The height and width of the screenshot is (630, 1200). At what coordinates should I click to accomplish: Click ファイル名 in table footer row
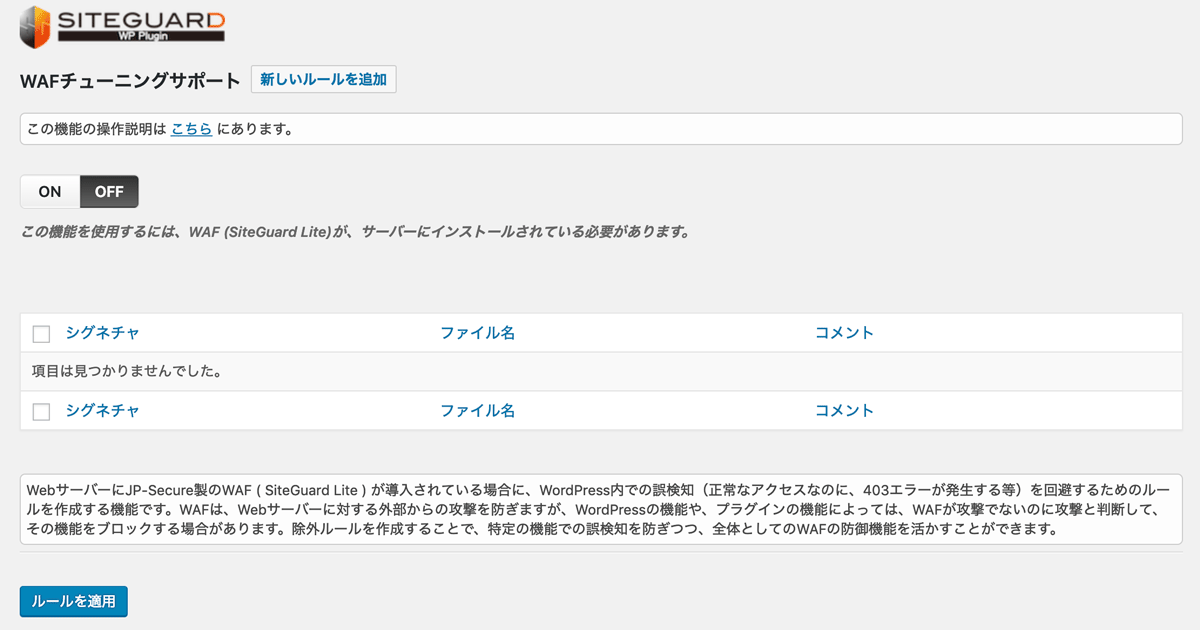coord(477,410)
